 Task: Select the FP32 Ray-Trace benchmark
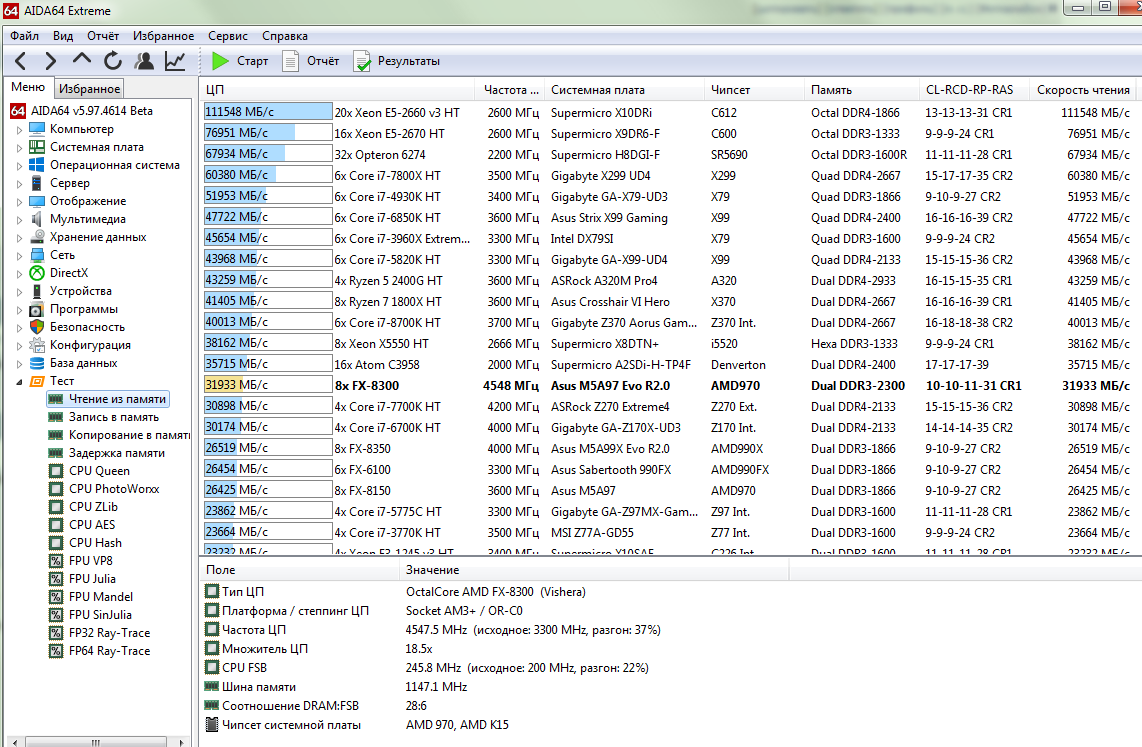(109, 633)
